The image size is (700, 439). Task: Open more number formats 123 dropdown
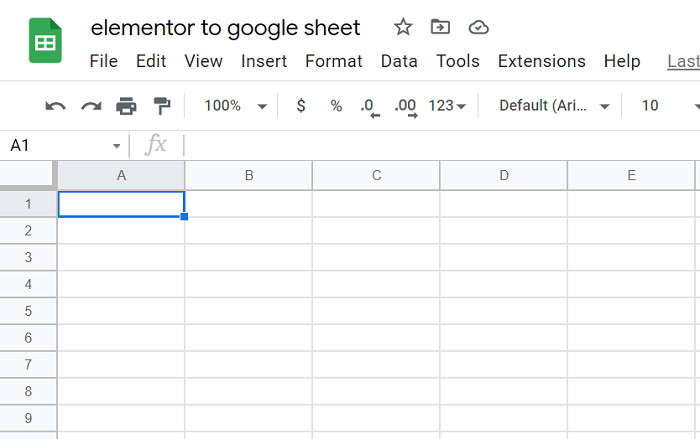click(x=447, y=106)
